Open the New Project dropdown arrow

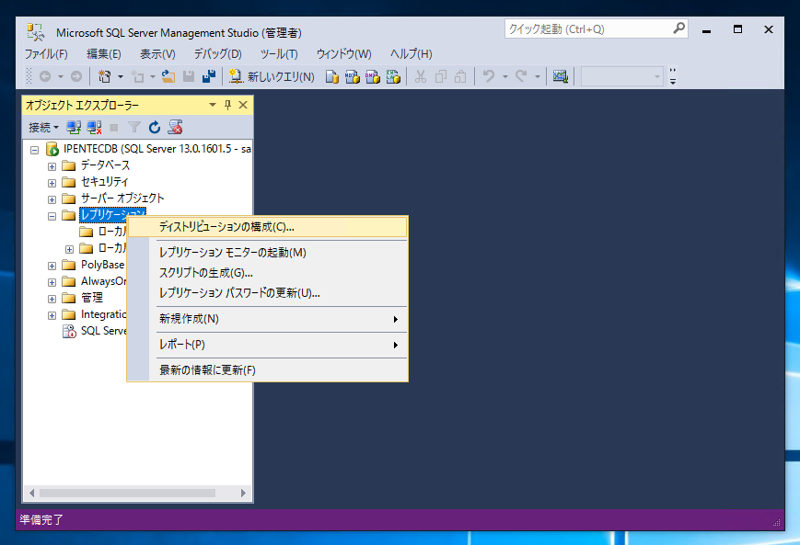120,77
